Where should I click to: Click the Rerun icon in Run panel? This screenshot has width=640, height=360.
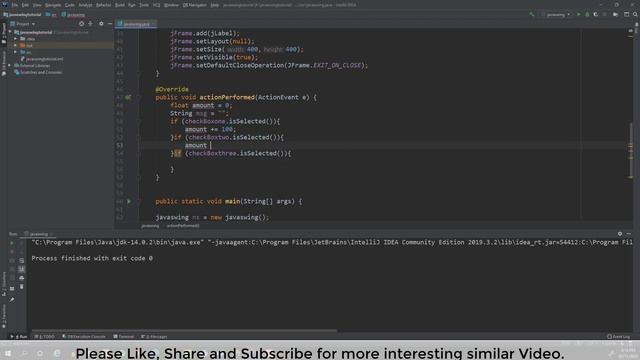pyautogui.click(x=12, y=242)
